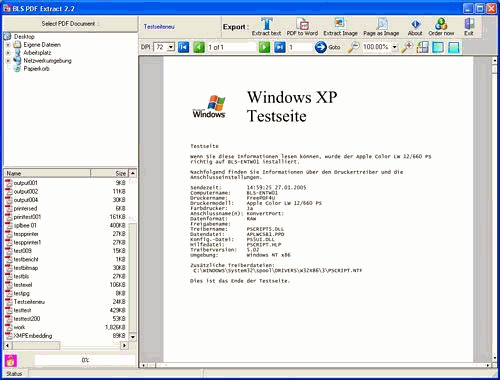Select file testexel in list

point(23,285)
